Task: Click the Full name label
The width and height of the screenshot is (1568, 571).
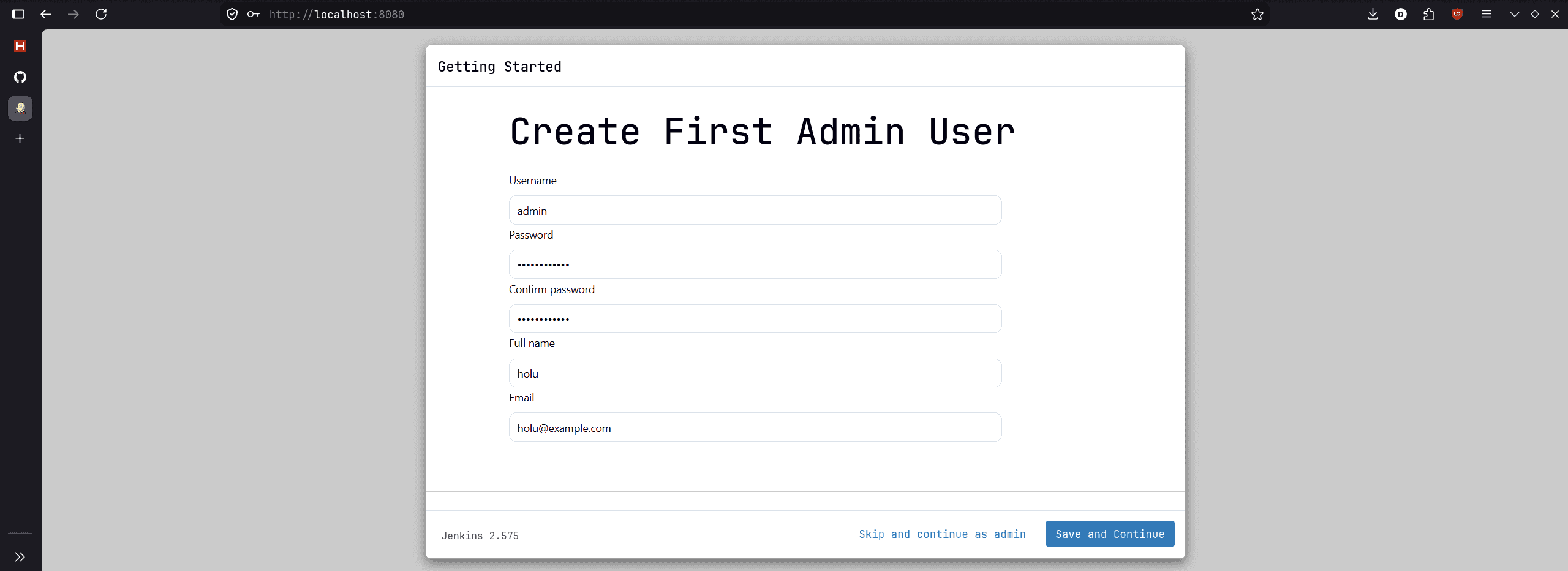Action: [532, 343]
